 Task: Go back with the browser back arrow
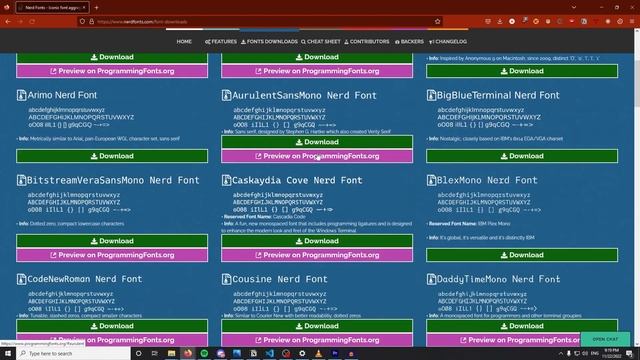(x=8, y=21)
